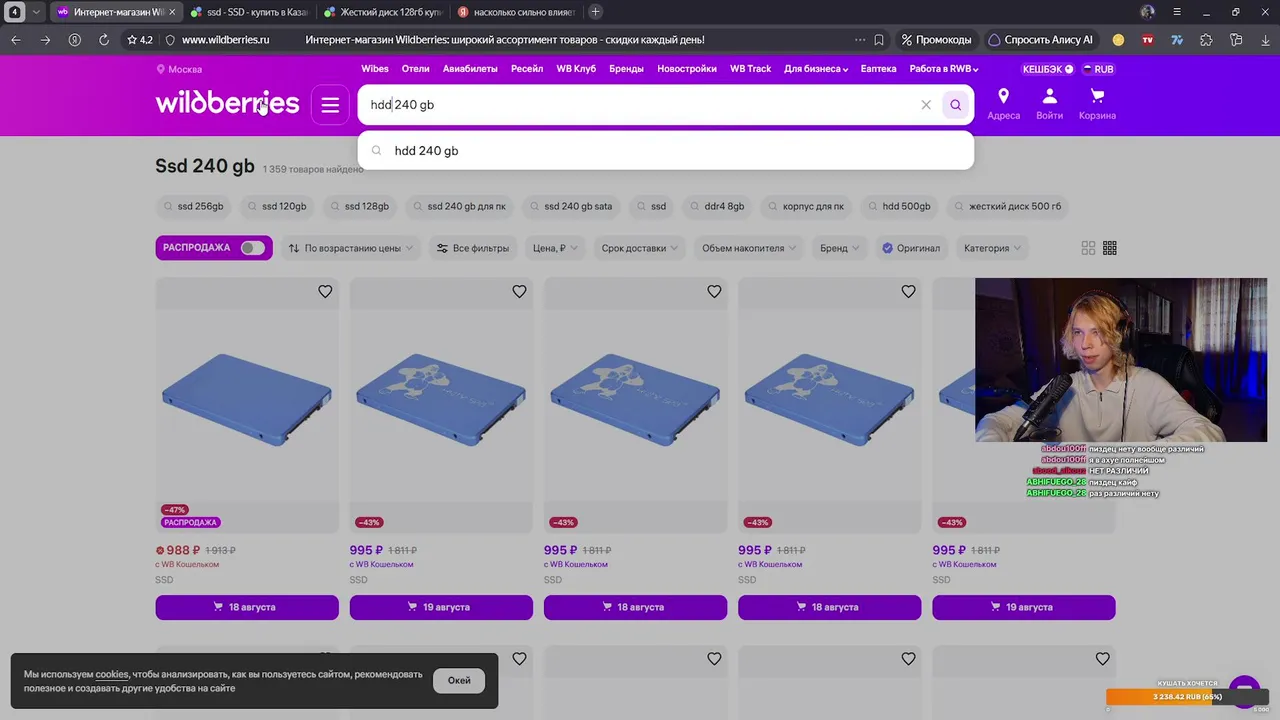The height and width of the screenshot is (720, 1280).
Task: Open WB Track in top navigation
Action: coord(750,69)
